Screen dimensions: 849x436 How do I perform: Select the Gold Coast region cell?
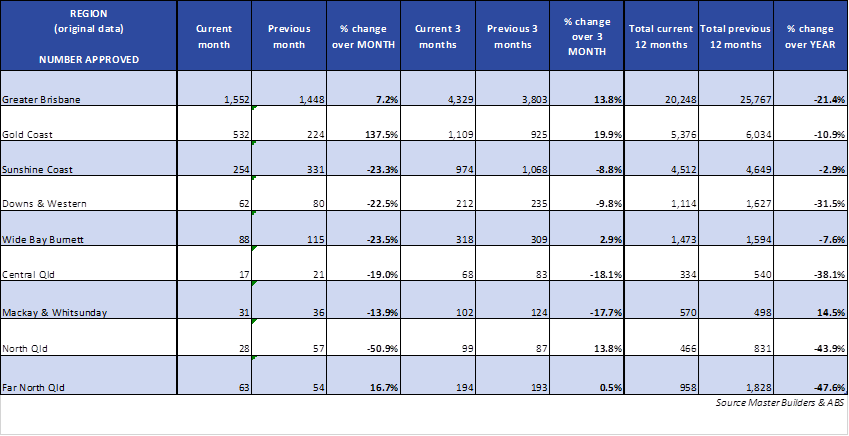coord(89,123)
